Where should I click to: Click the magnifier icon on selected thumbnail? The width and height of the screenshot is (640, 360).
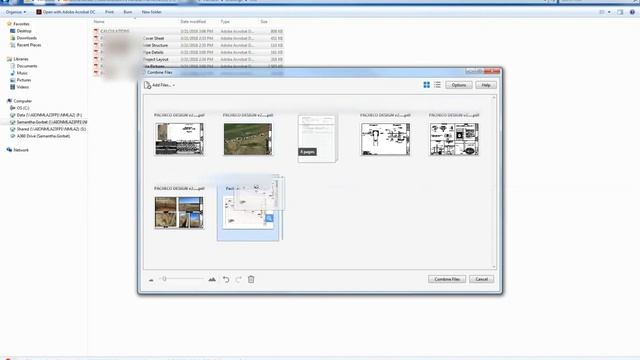tap(269, 219)
